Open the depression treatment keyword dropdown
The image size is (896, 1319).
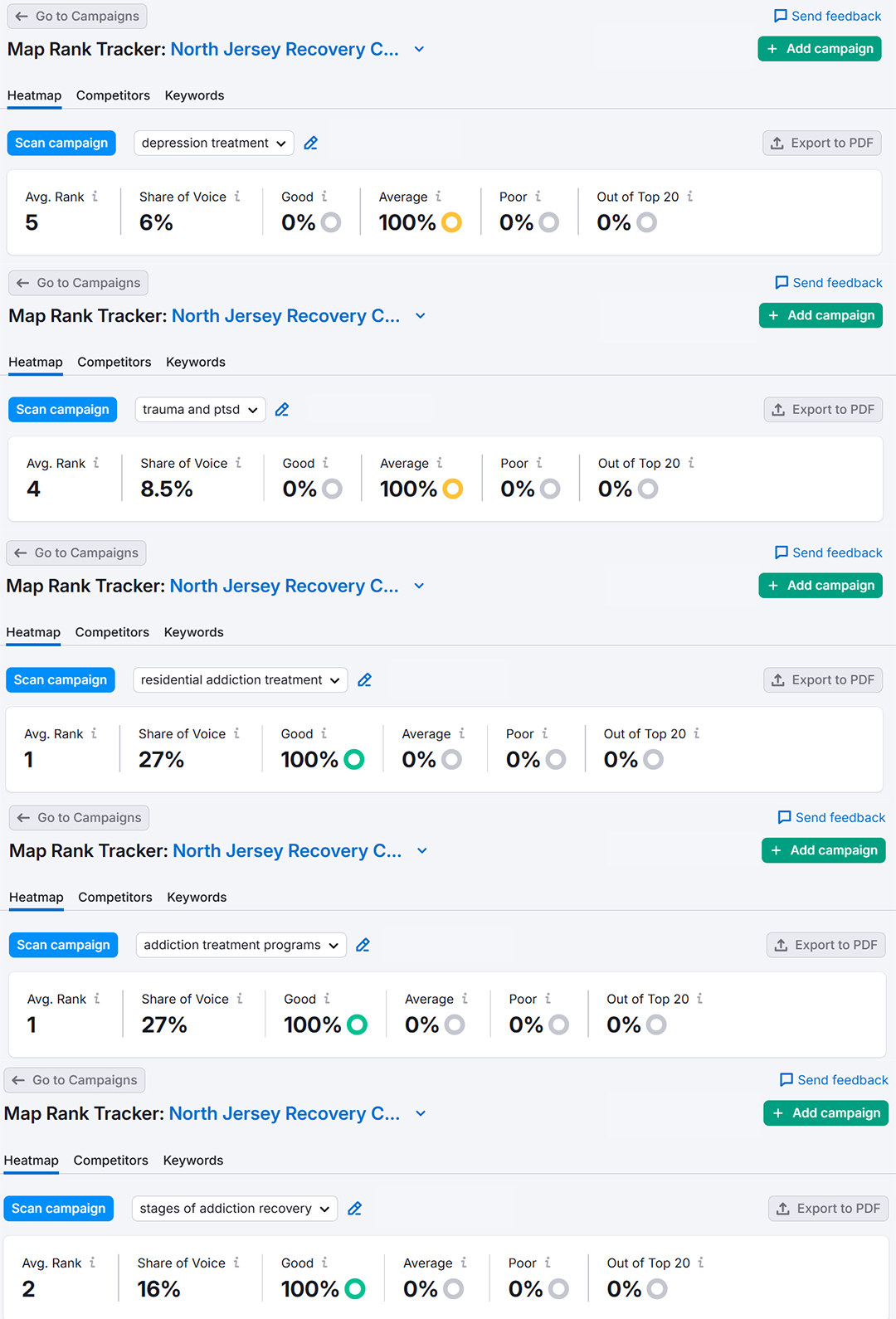click(x=213, y=144)
